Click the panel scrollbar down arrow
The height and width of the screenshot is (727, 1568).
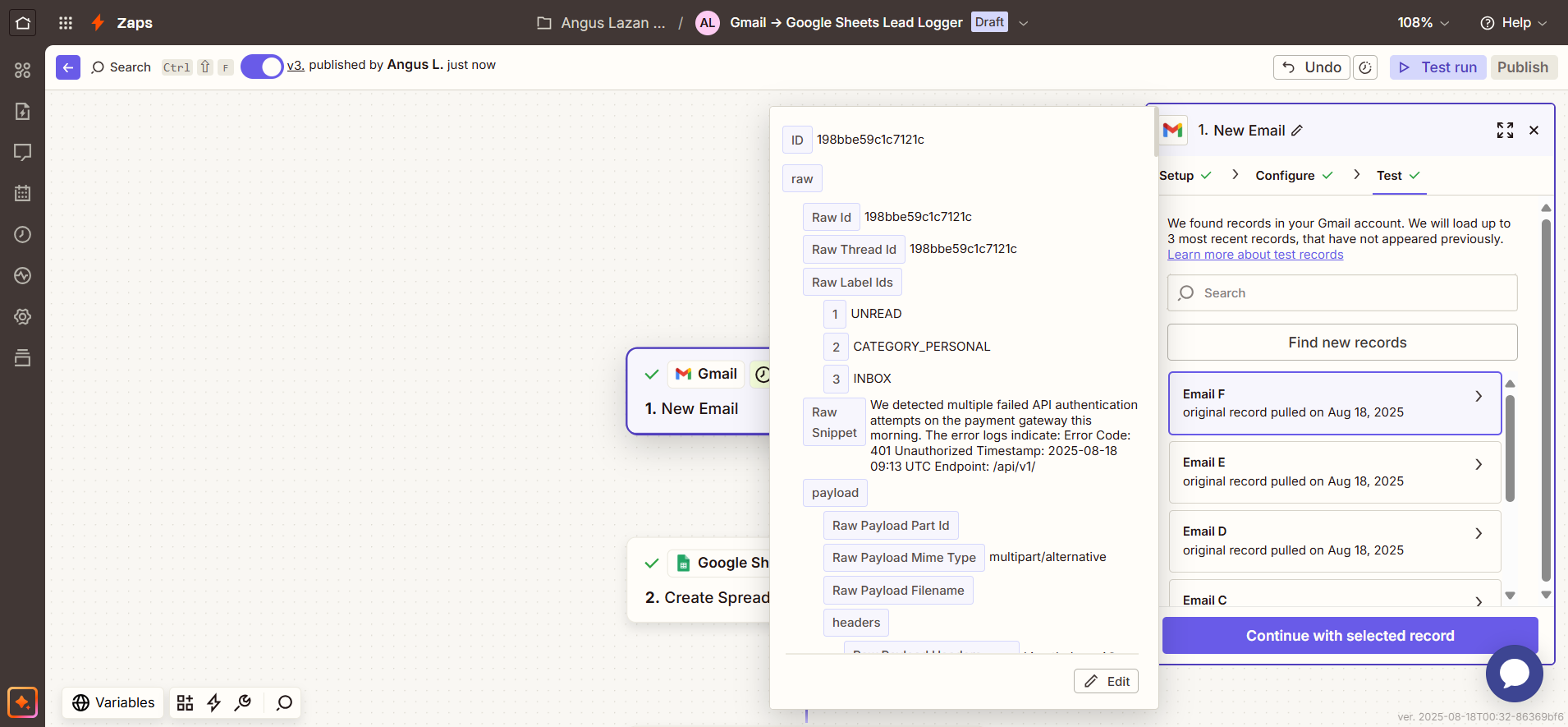[x=1546, y=595]
